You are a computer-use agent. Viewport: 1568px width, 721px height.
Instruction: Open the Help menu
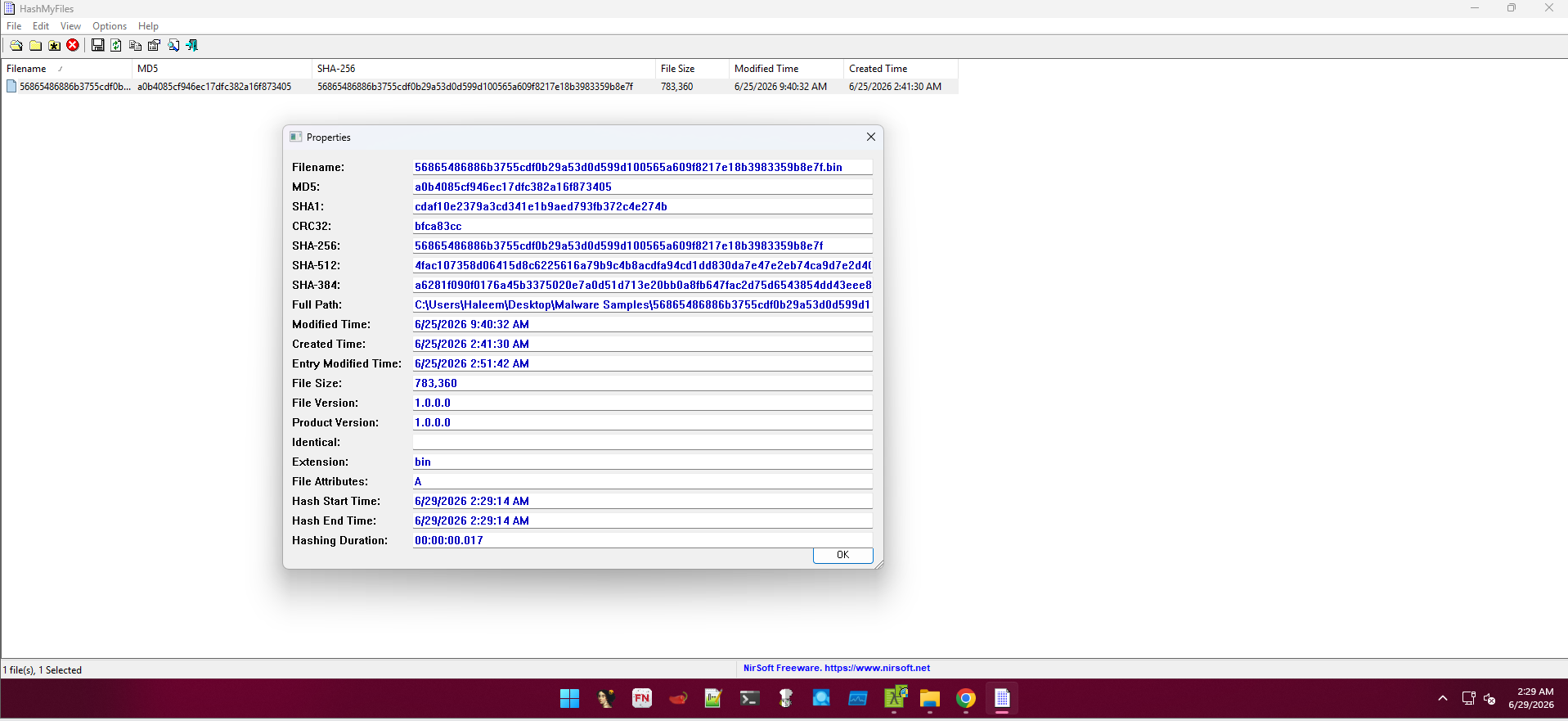[x=148, y=26]
